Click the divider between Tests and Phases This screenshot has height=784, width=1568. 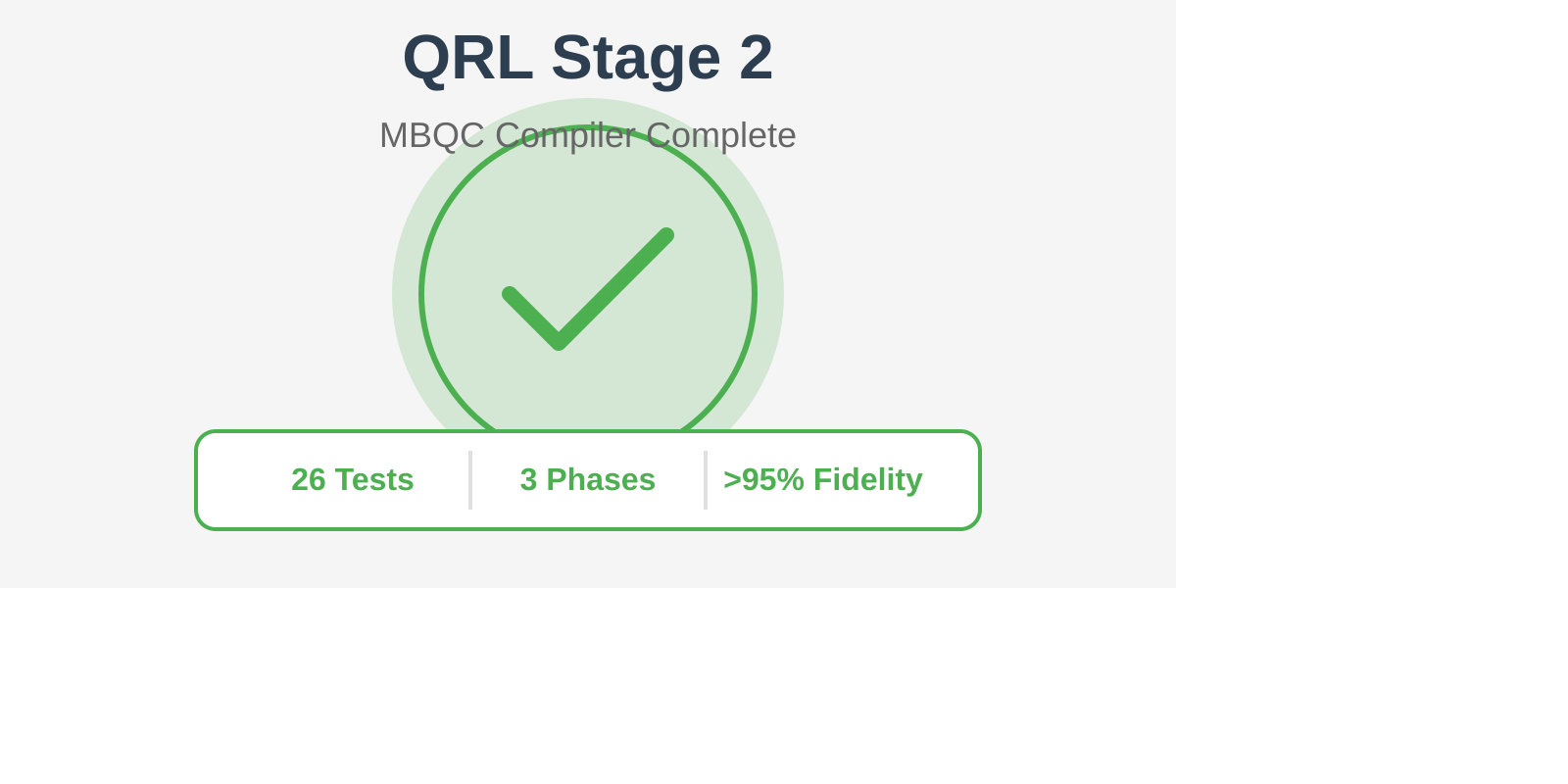[x=470, y=480]
